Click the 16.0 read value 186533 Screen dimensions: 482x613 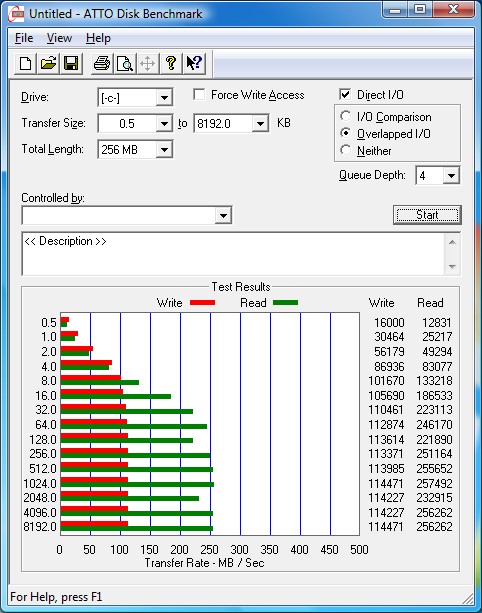pos(434,396)
